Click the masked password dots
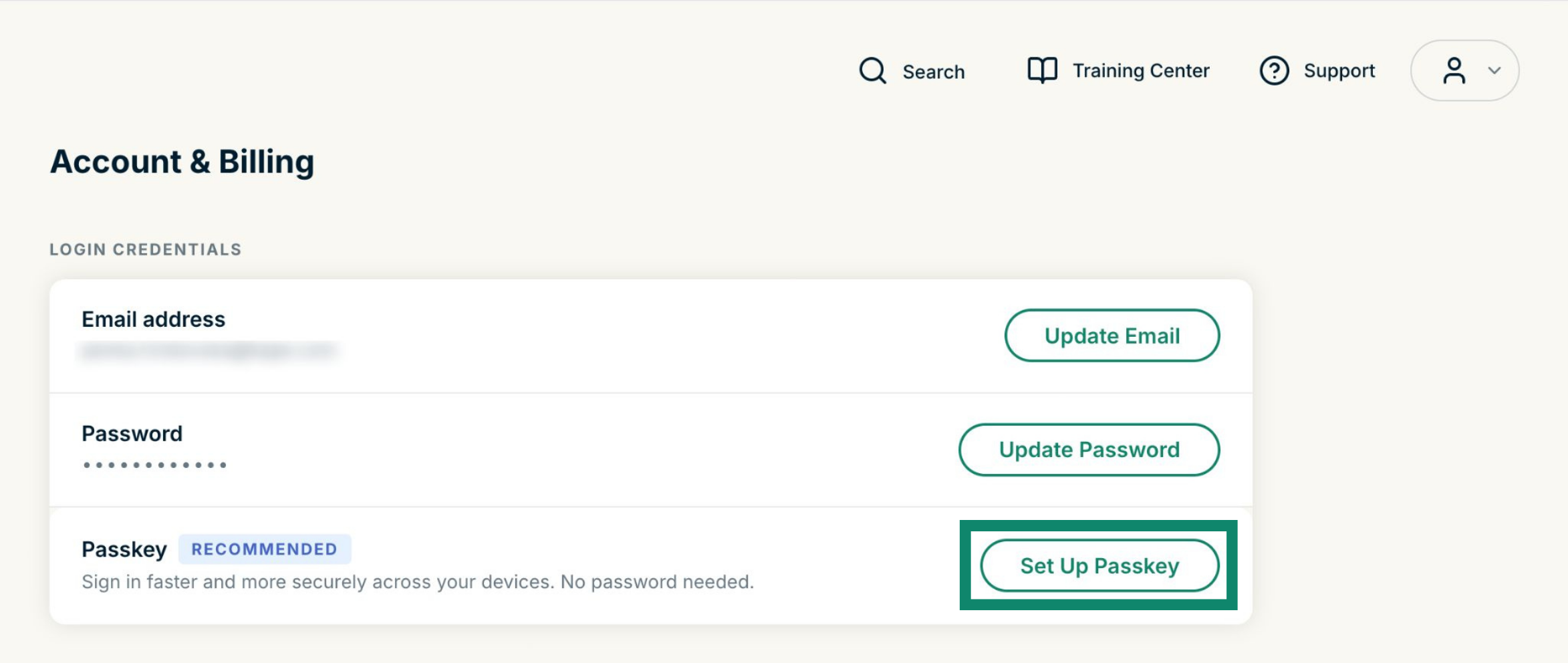Image resolution: width=1568 pixels, height=663 pixels. (155, 465)
